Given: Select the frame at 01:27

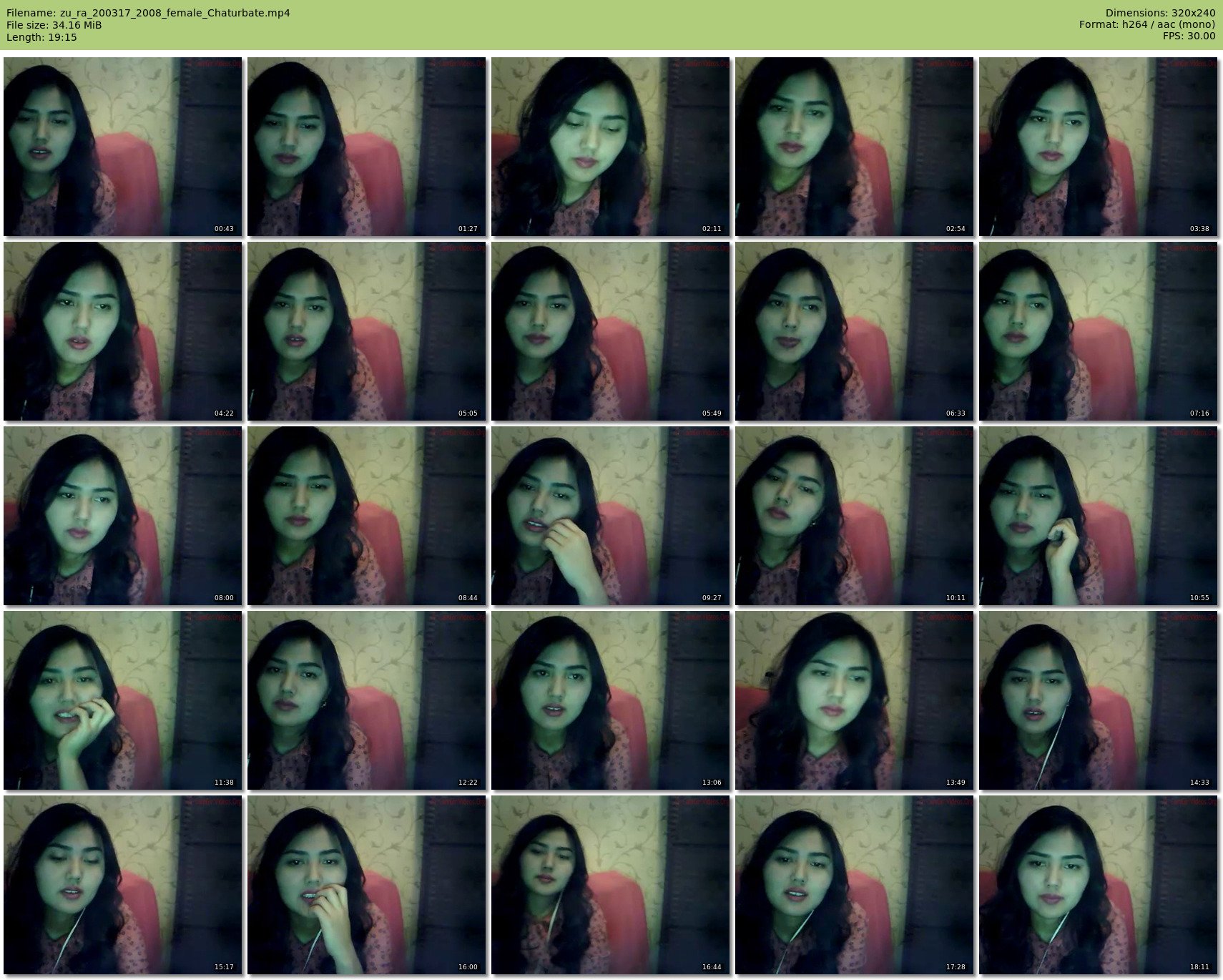Looking at the screenshot, I should coord(367,147).
